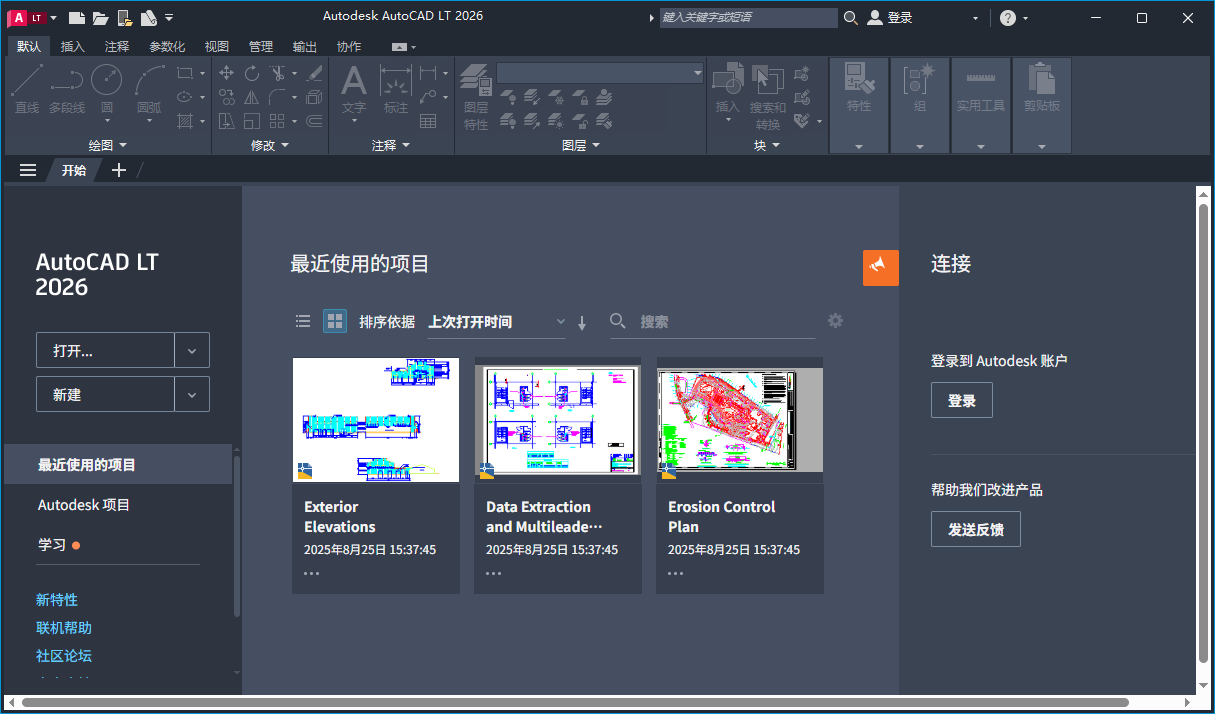The width and height of the screenshot is (1215, 714).
Task: Select the Mirror tool icon in Modify panel
Action: pos(252,97)
